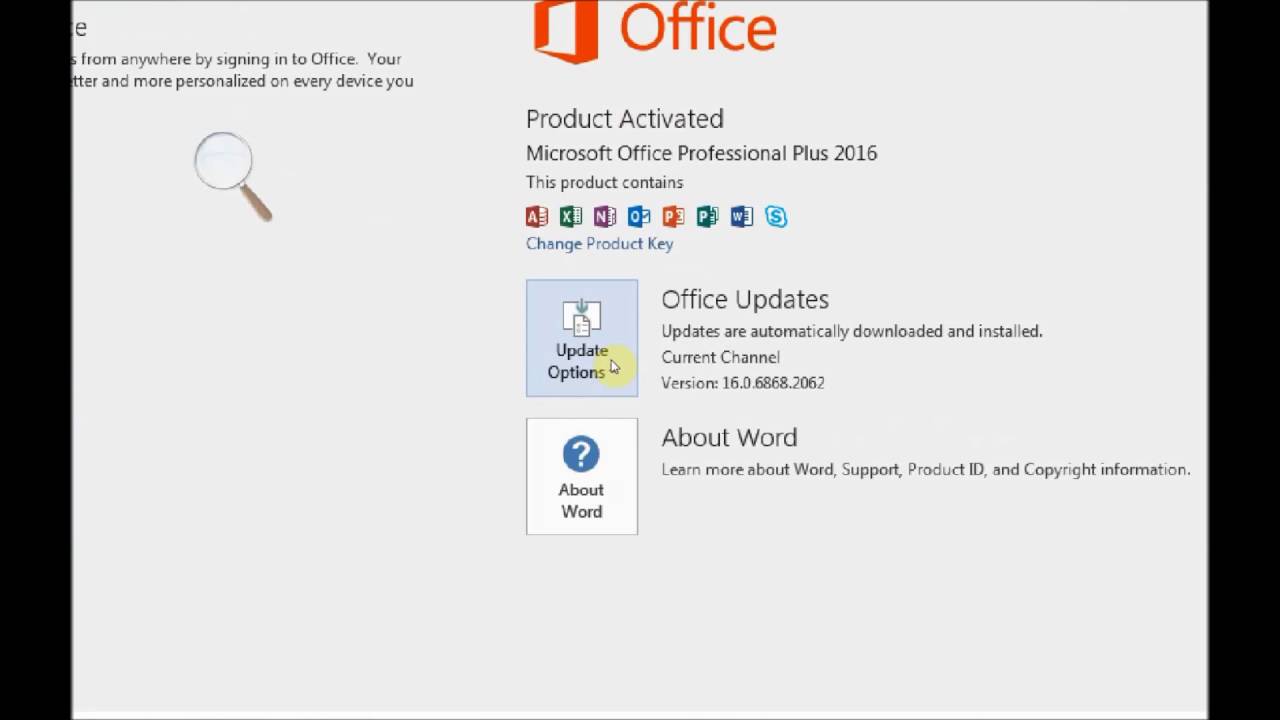
Task: Click the version number text
Action: tap(742, 383)
